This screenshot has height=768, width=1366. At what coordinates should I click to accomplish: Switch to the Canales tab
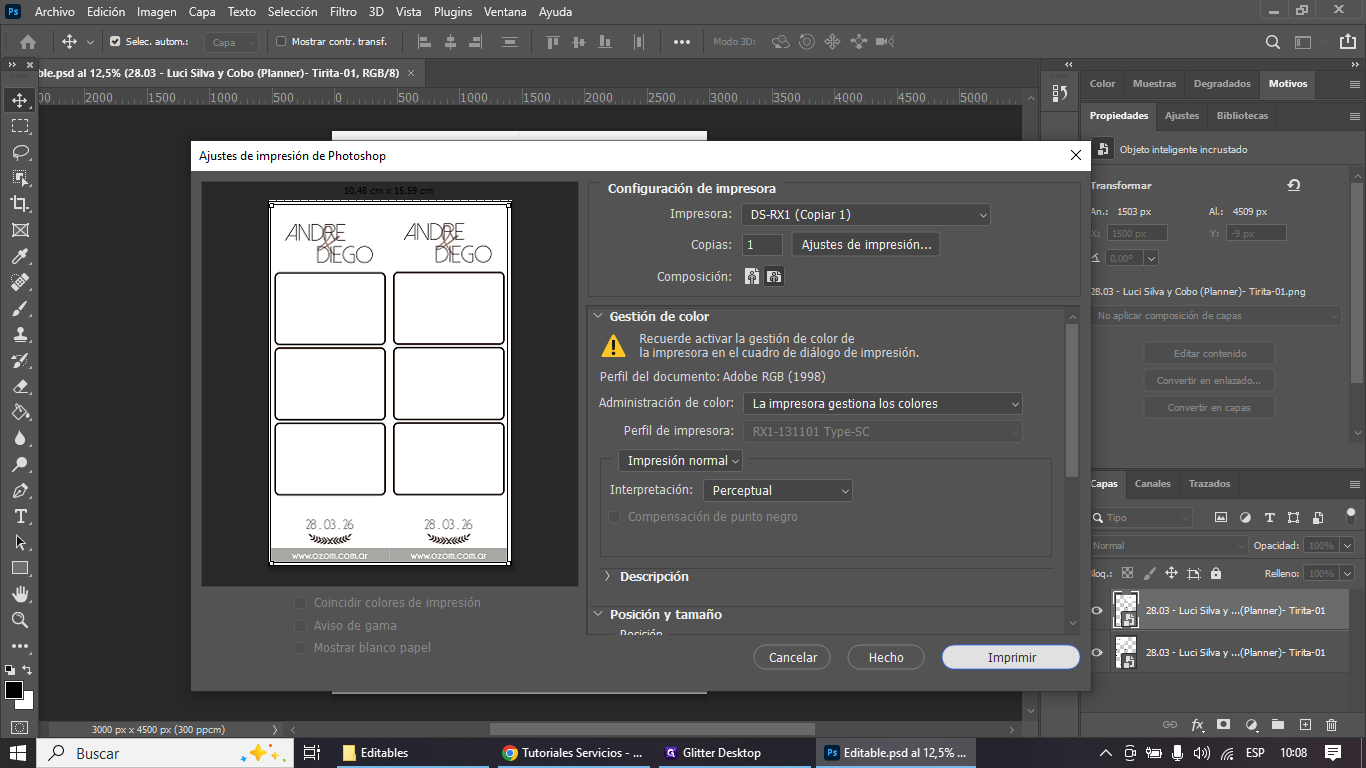click(1152, 484)
